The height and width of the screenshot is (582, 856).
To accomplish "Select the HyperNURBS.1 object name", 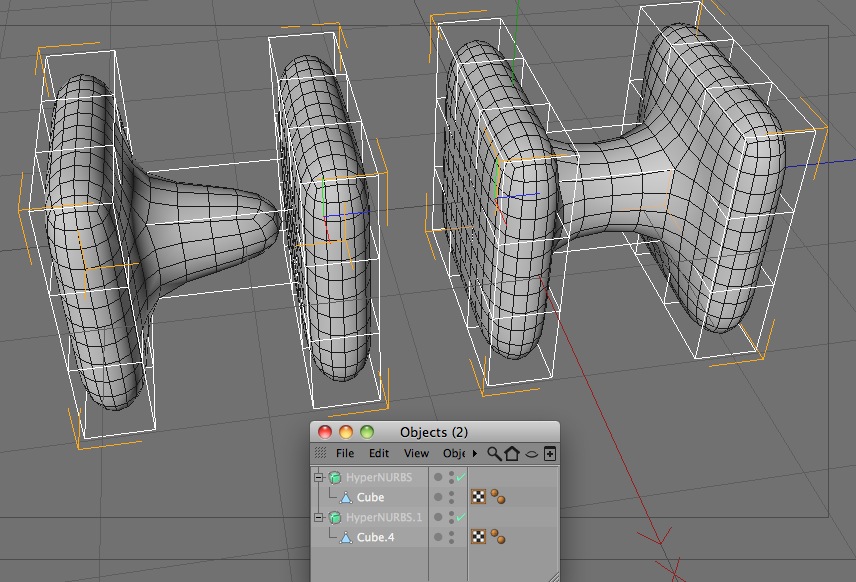I will (x=384, y=517).
